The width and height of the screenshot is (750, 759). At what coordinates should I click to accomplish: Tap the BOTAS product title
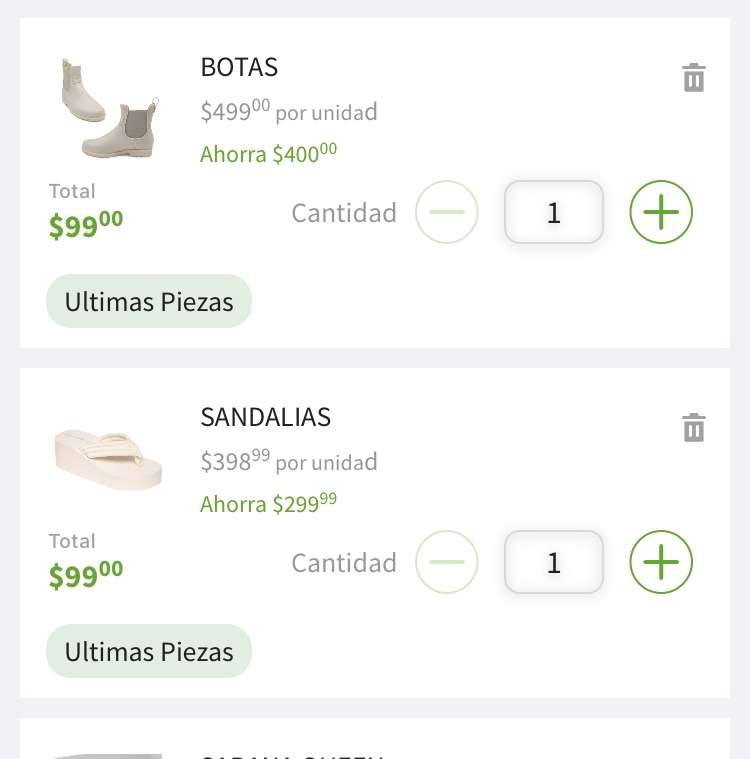[x=239, y=67]
